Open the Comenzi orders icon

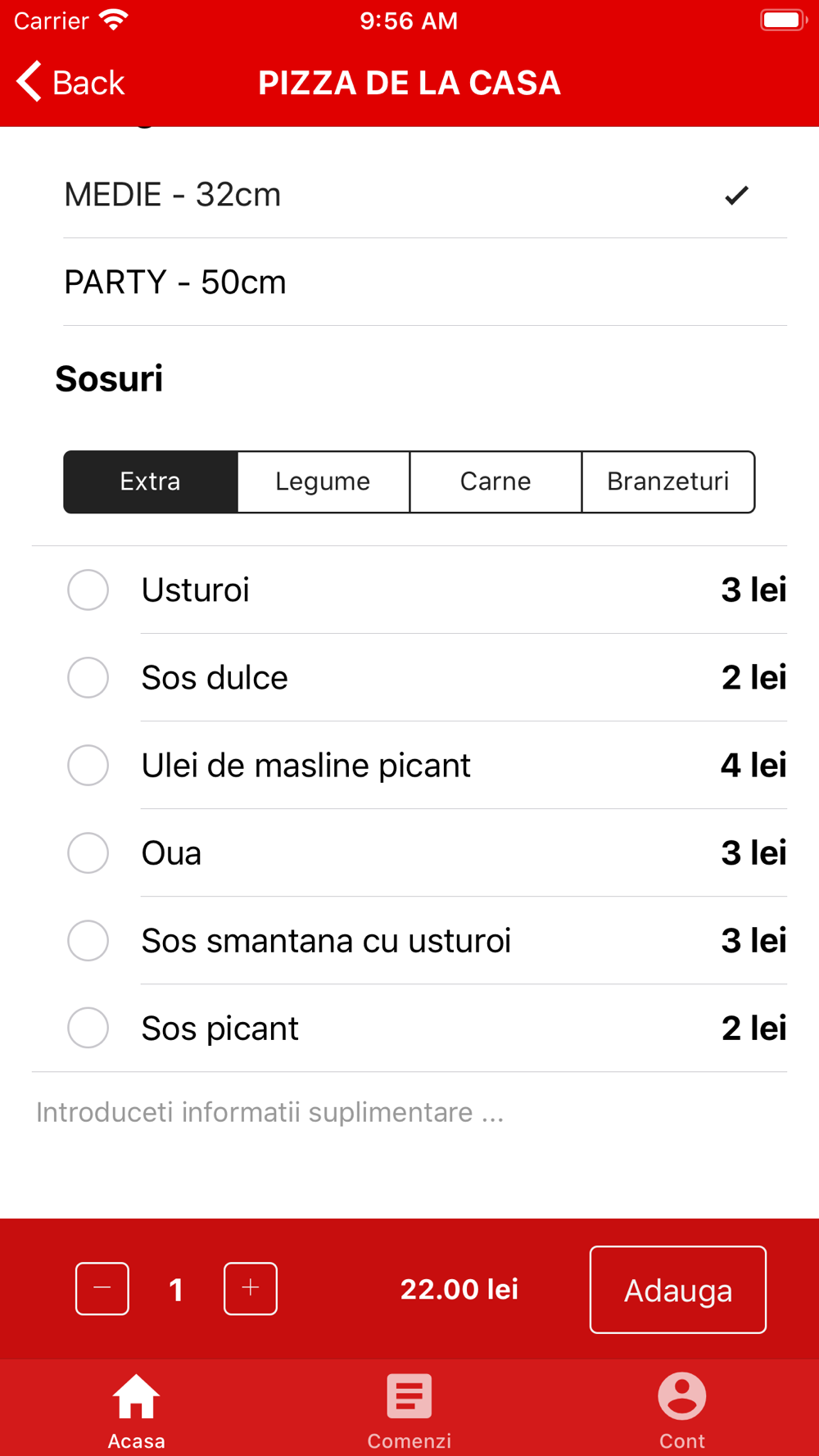[409, 1395]
